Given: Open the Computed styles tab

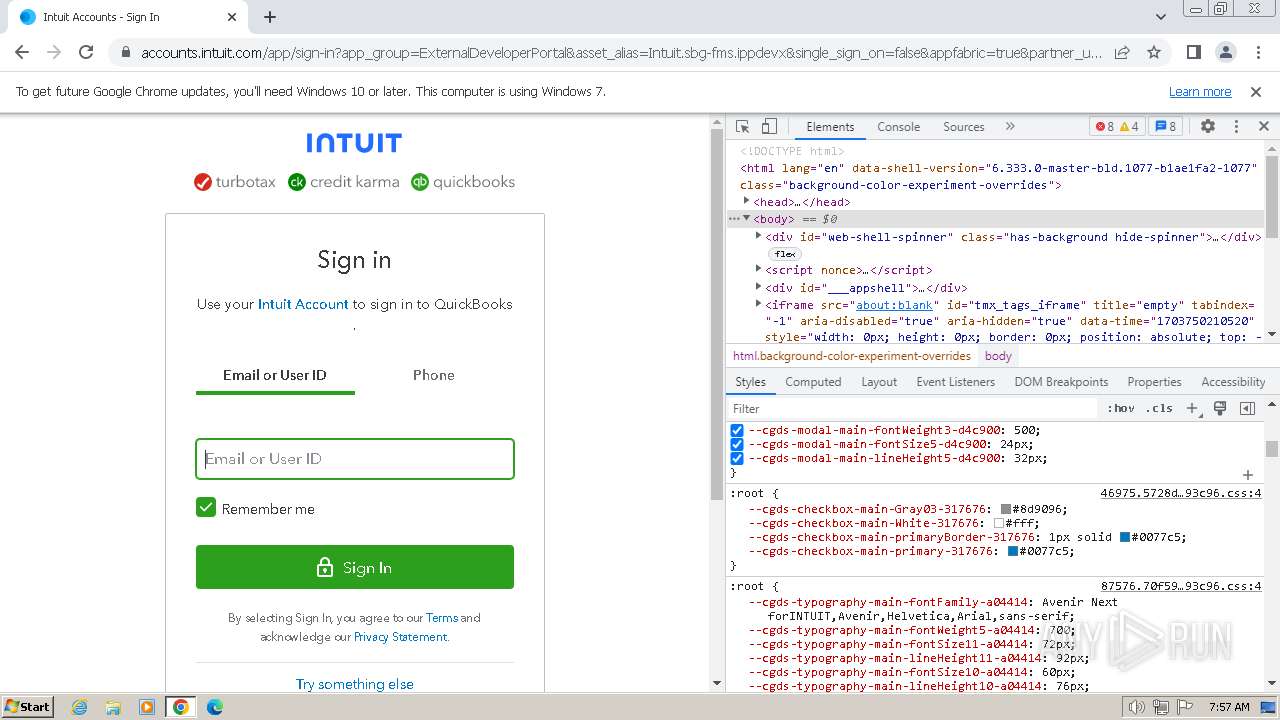Looking at the screenshot, I should [813, 382].
